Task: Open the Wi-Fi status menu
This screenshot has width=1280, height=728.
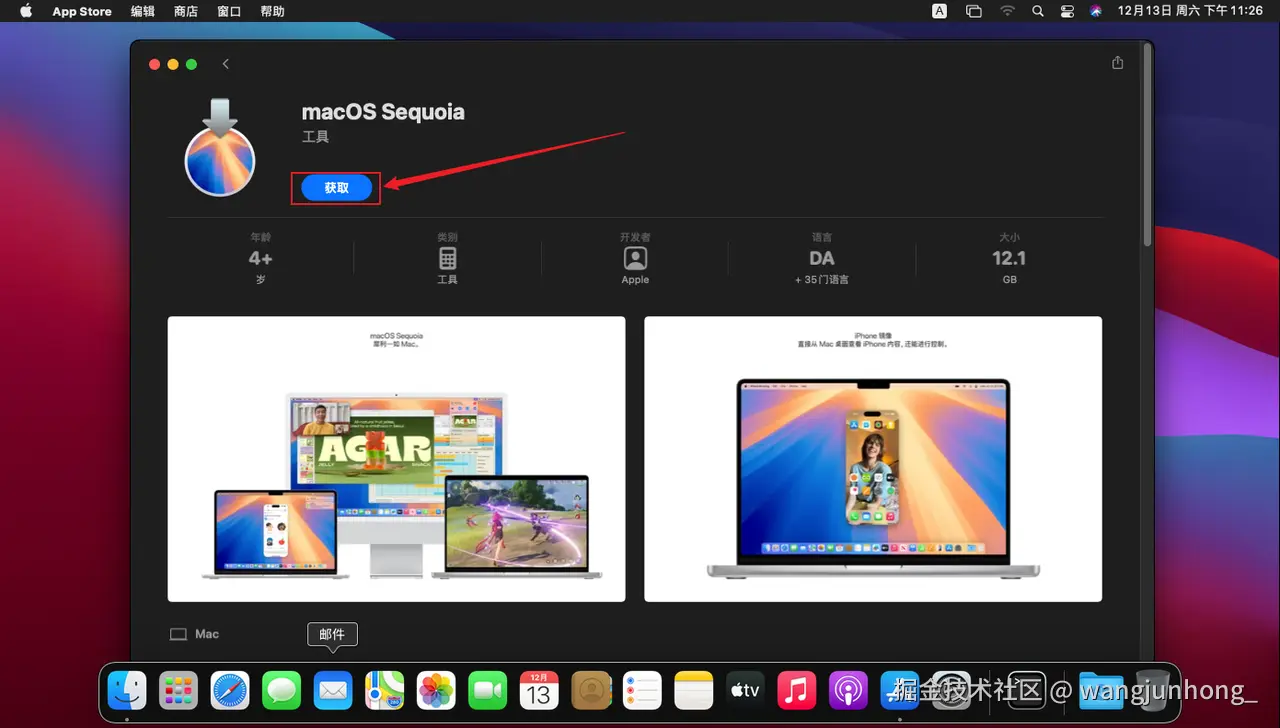Action: [x=1007, y=11]
